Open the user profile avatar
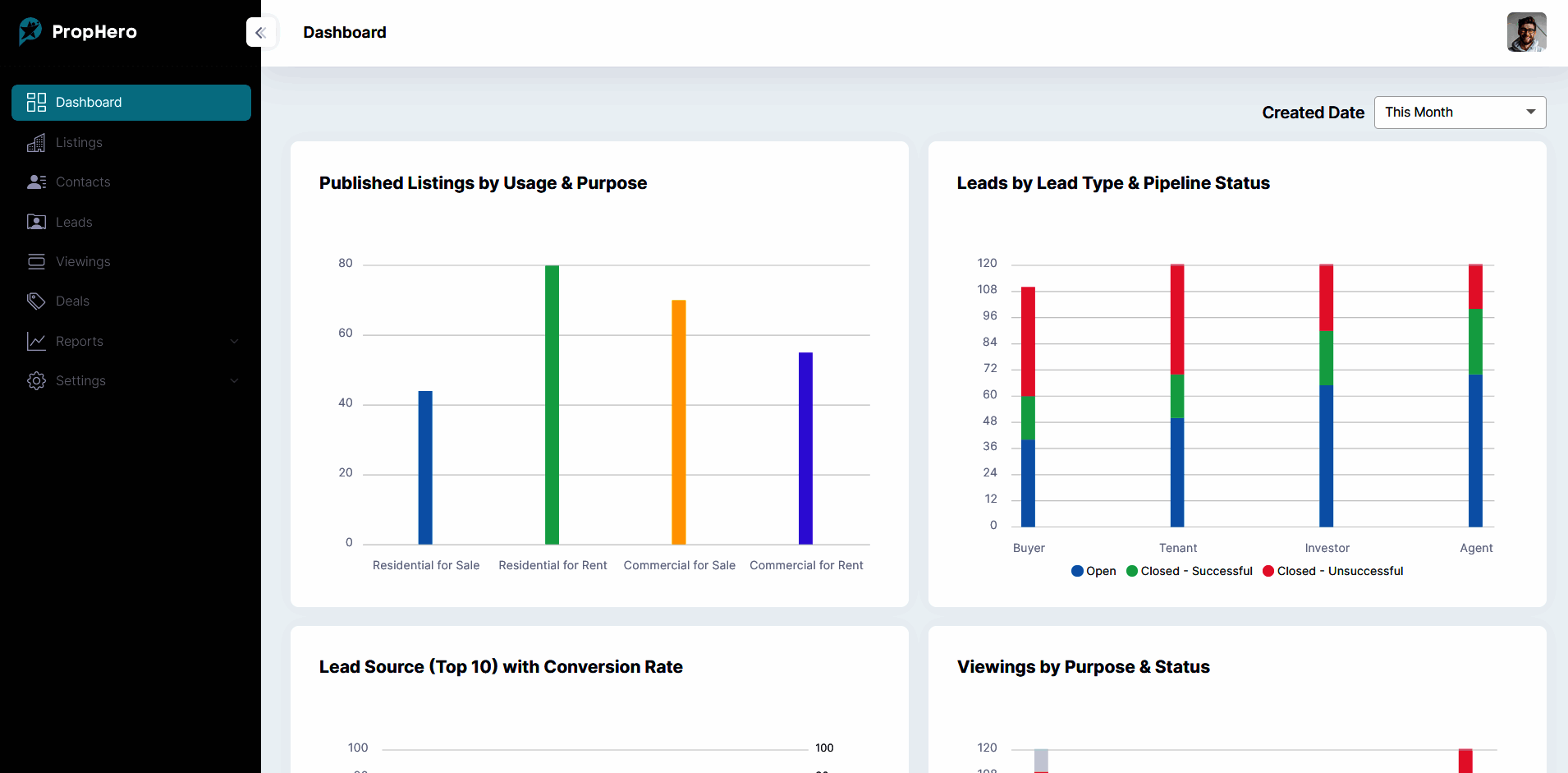 (1526, 32)
